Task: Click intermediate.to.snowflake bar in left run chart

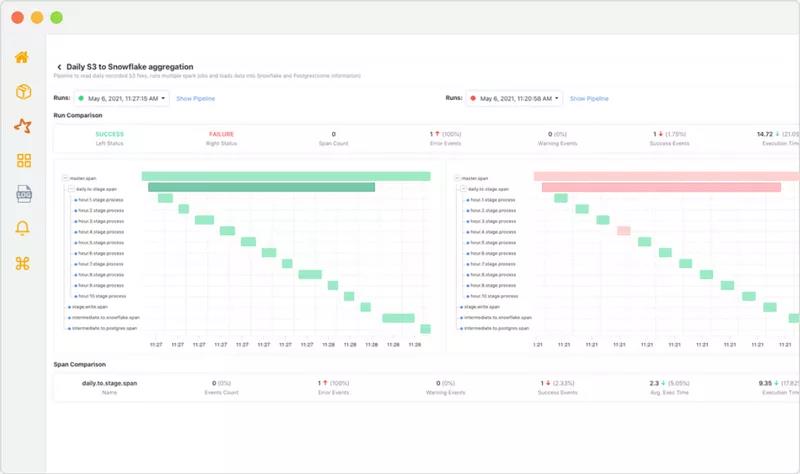Action: [x=398, y=318]
